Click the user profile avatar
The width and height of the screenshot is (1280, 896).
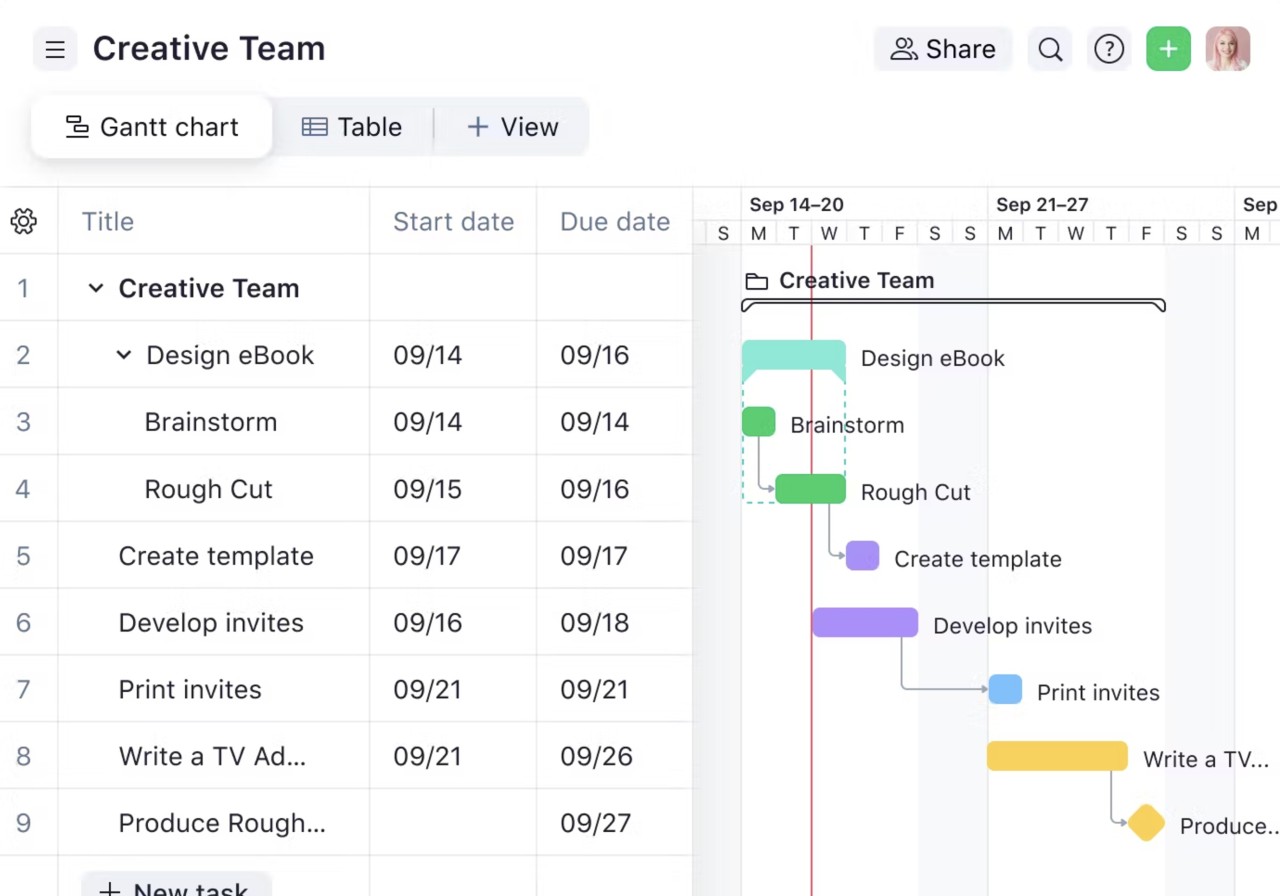click(x=1227, y=48)
